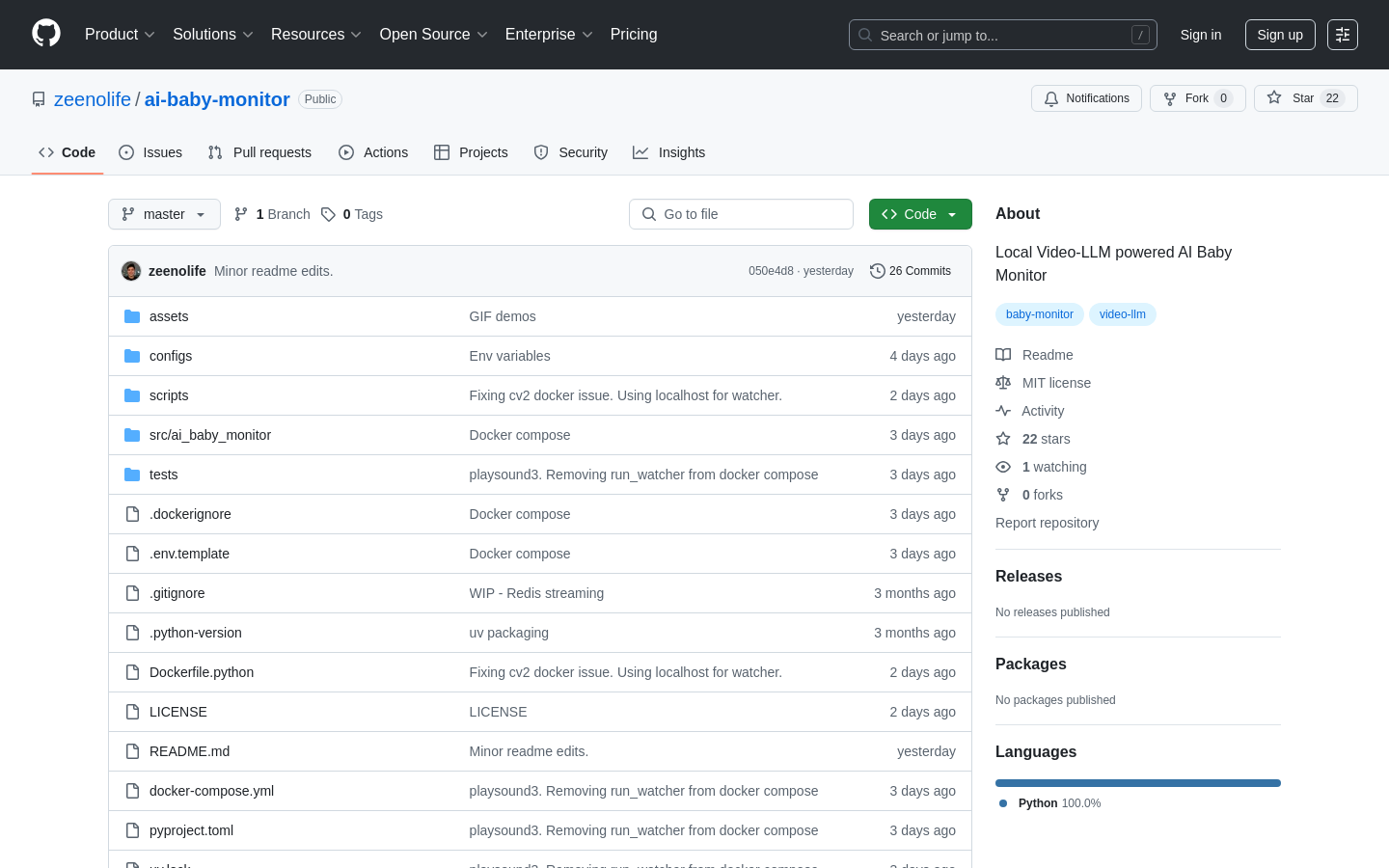Open the assets folder icon
Image resolution: width=1389 pixels, height=868 pixels.
(x=132, y=316)
